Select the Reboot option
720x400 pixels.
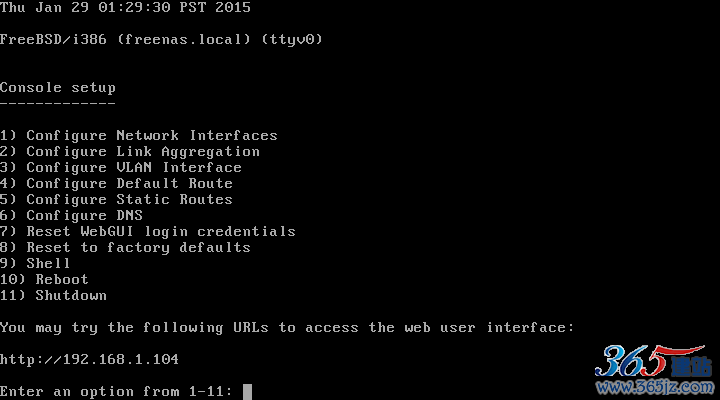tap(44, 280)
